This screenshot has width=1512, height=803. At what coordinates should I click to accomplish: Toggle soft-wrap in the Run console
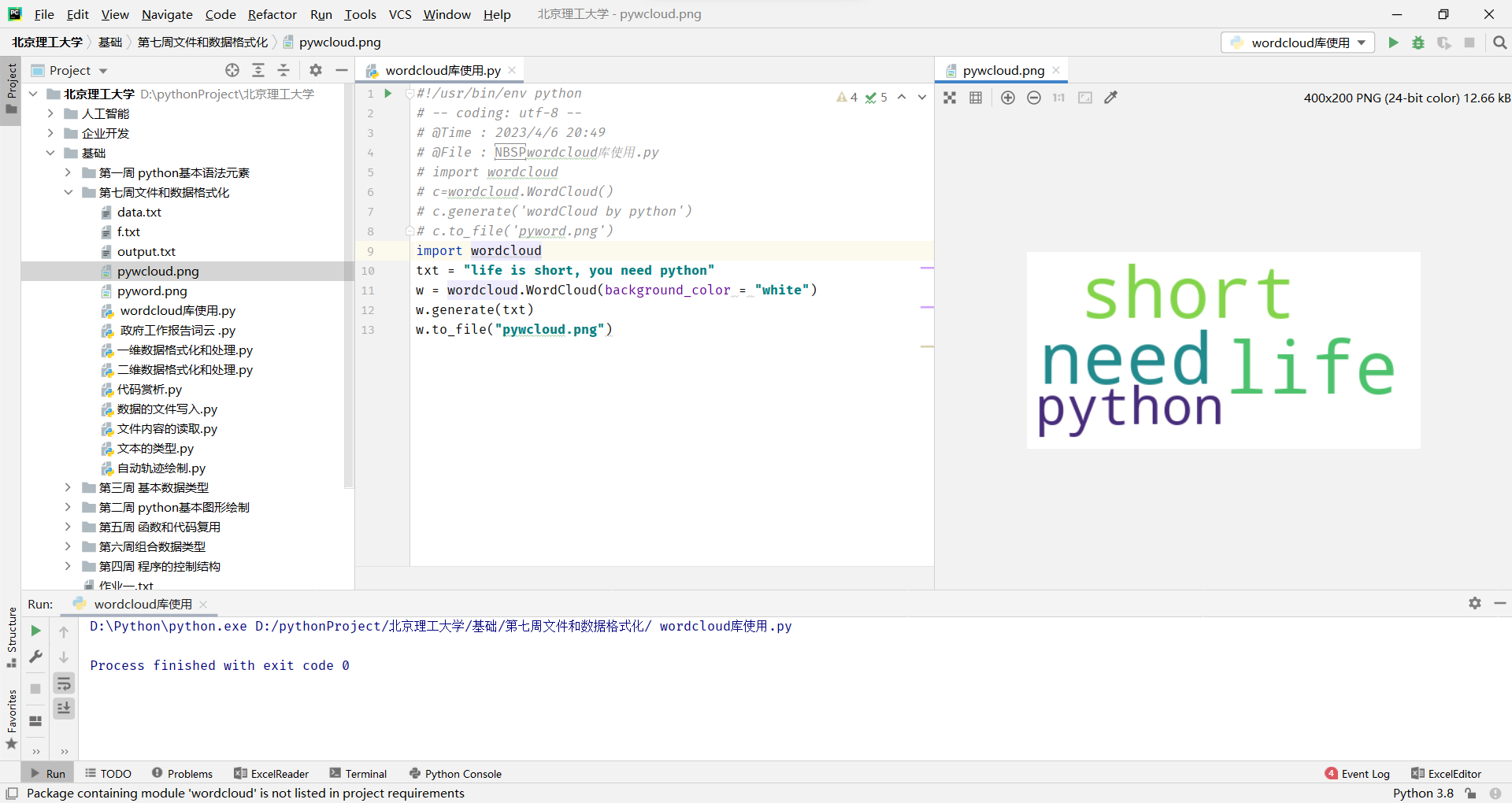[x=64, y=683]
